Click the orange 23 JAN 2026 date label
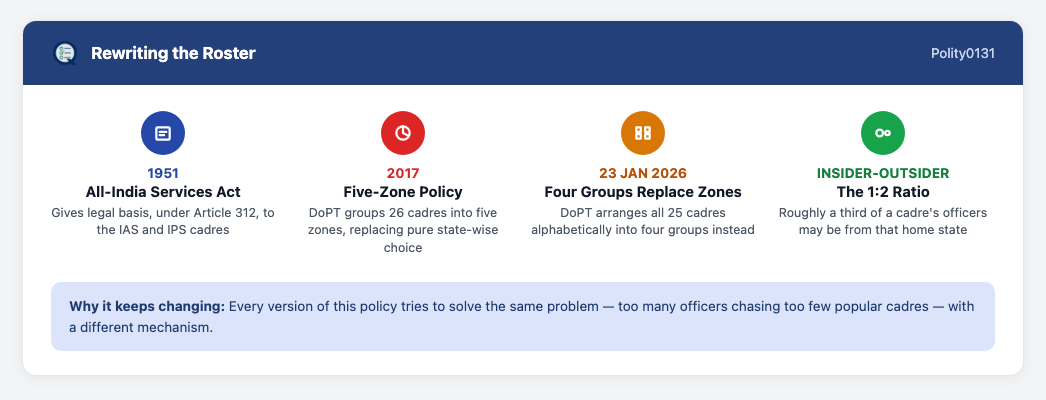This screenshot has height=400, width=1046. 643,173
